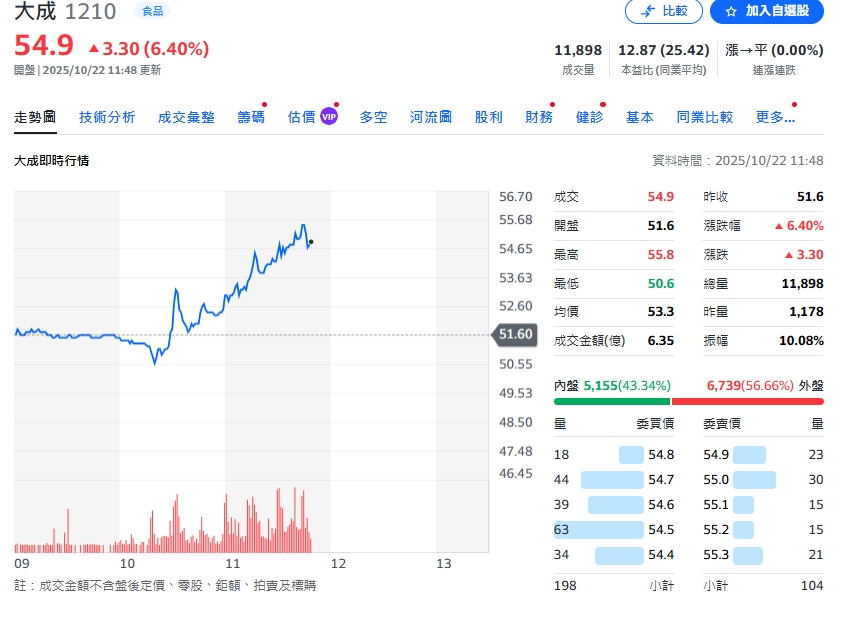Click the green 內盤 ratio bar
Screen dimensions: 844x618
tap(612, 401)
